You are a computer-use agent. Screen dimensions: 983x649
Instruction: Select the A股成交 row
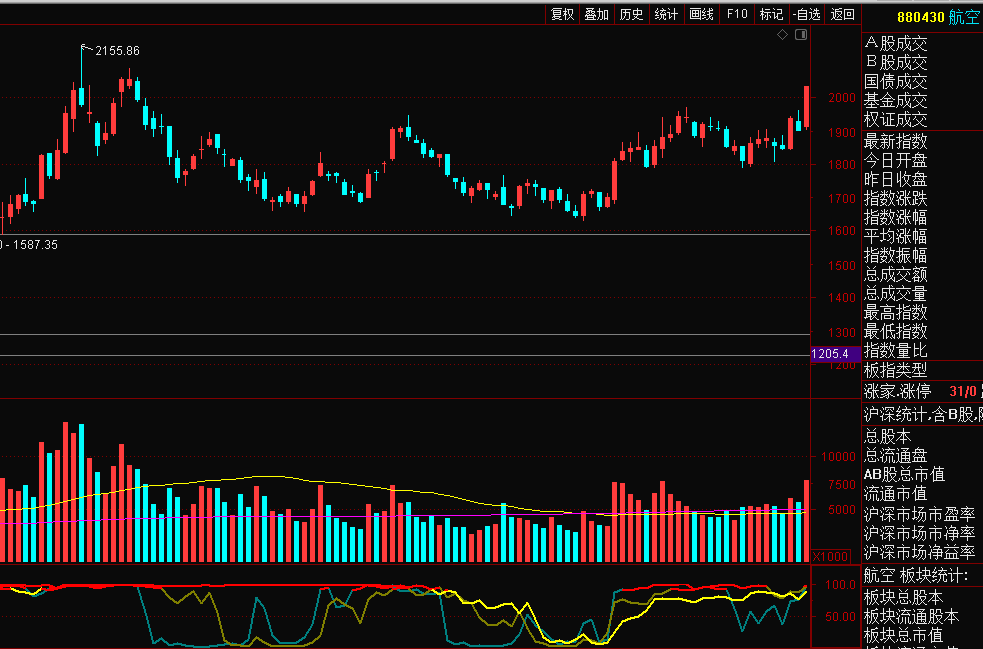(896, 44)
